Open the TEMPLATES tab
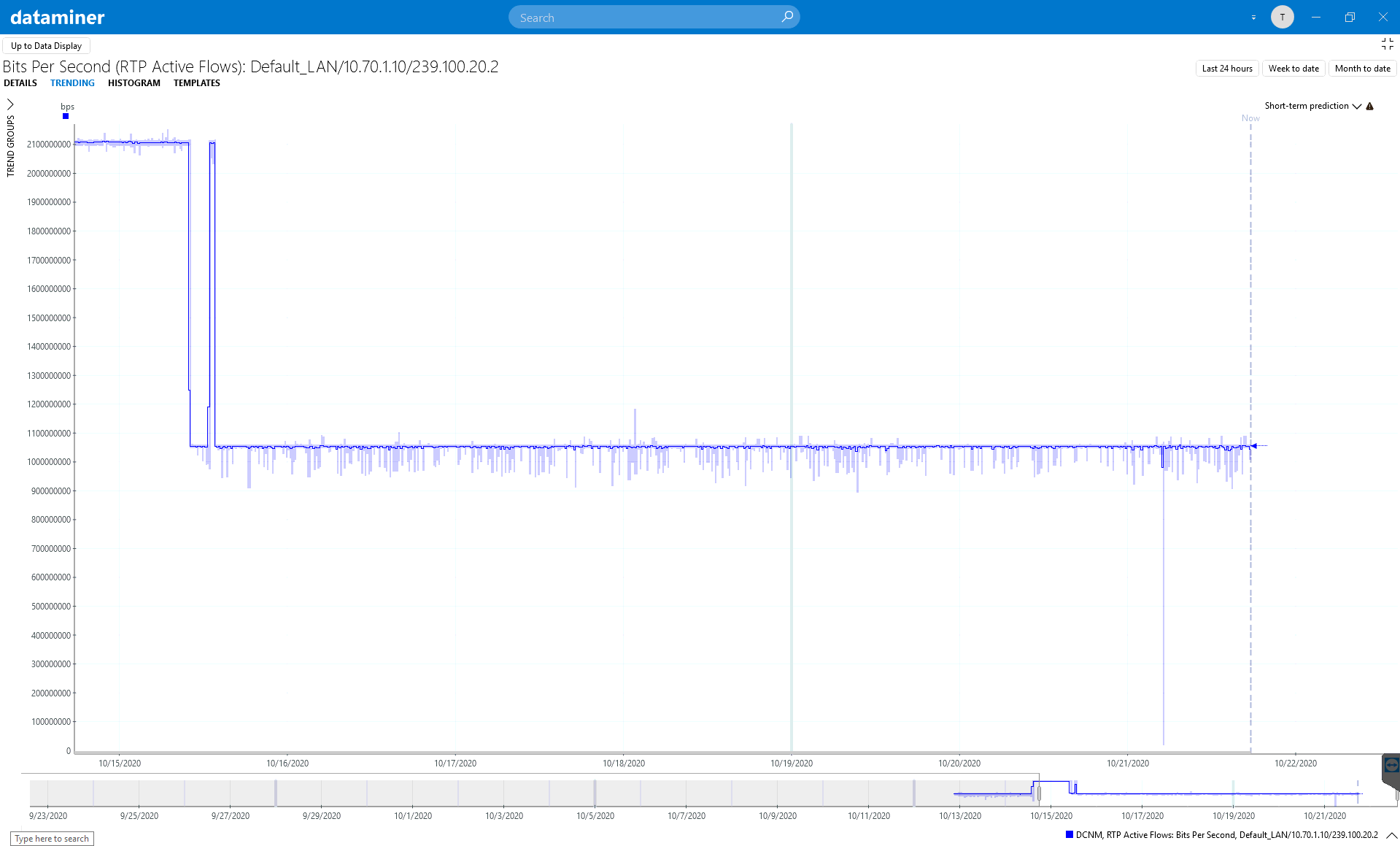 [197, 83]
